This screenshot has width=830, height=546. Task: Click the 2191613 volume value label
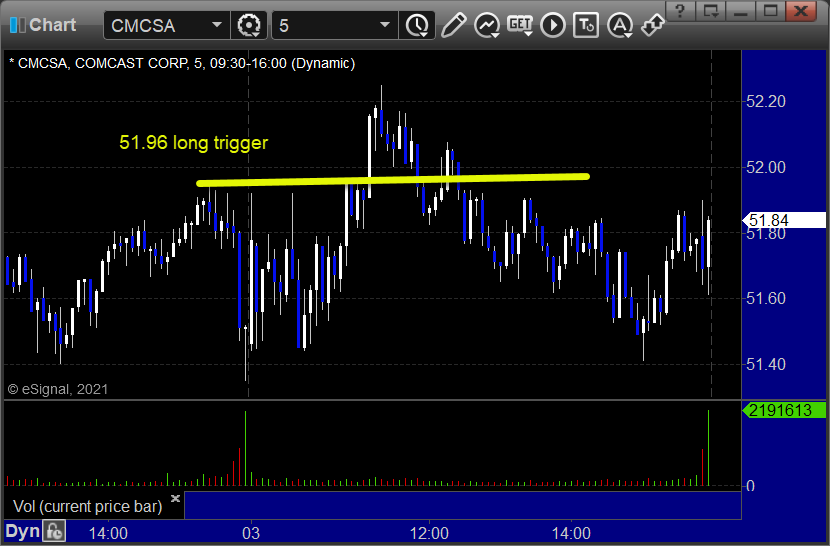click(784, 410)
